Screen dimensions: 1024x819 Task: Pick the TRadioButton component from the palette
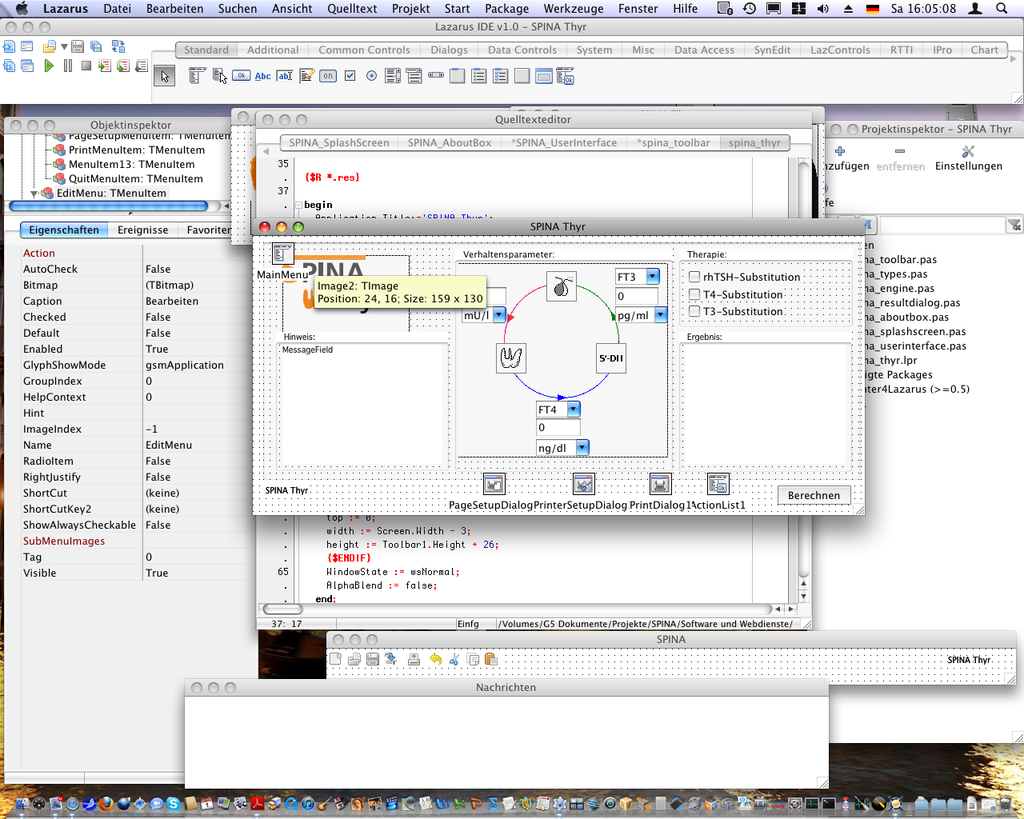click(x=371, y=75)
